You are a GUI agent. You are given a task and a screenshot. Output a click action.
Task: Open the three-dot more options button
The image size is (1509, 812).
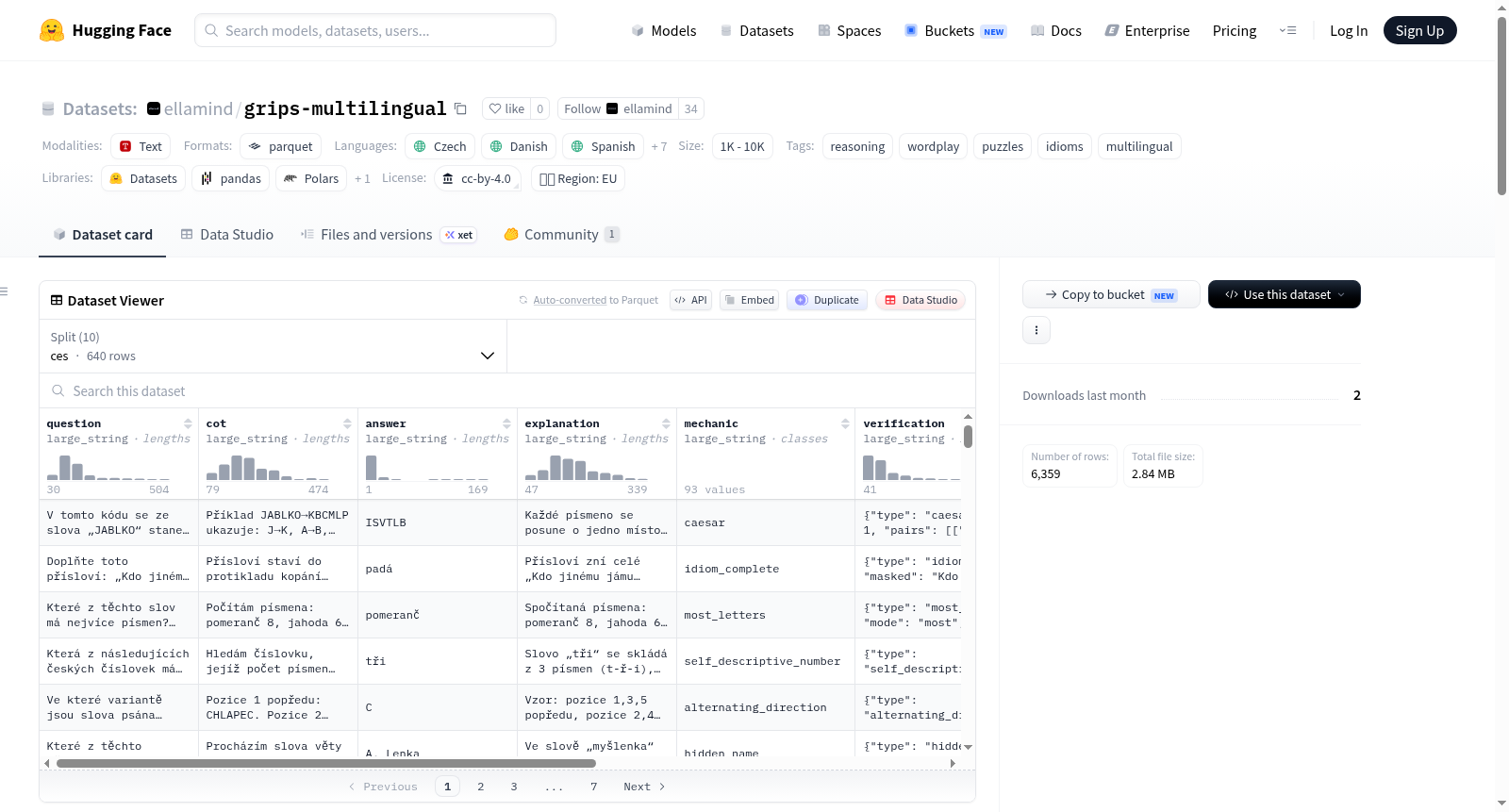[x=1036, y=330]
